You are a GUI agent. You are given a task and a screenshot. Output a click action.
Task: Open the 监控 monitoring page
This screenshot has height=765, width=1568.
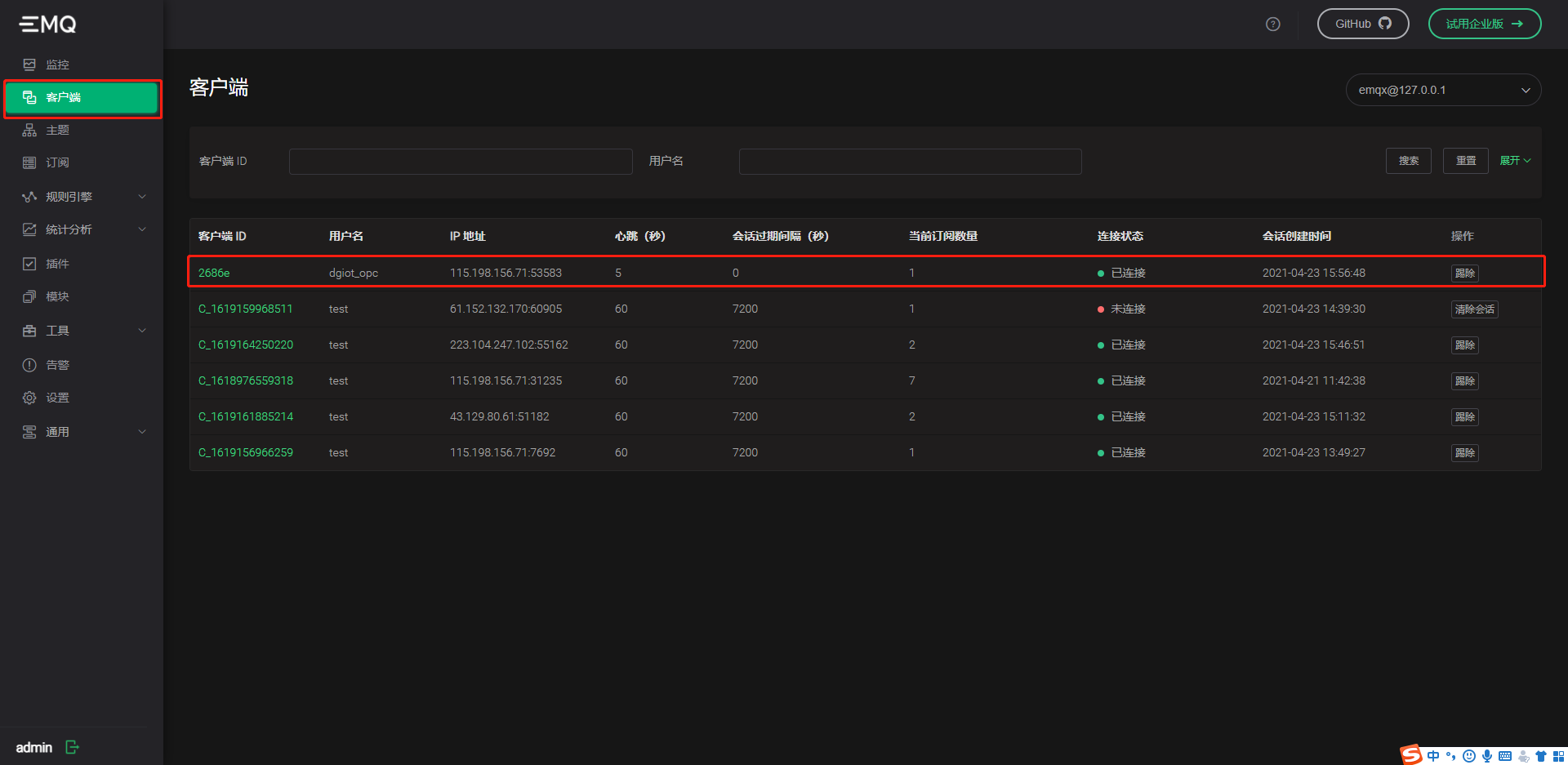coord(57,64)
